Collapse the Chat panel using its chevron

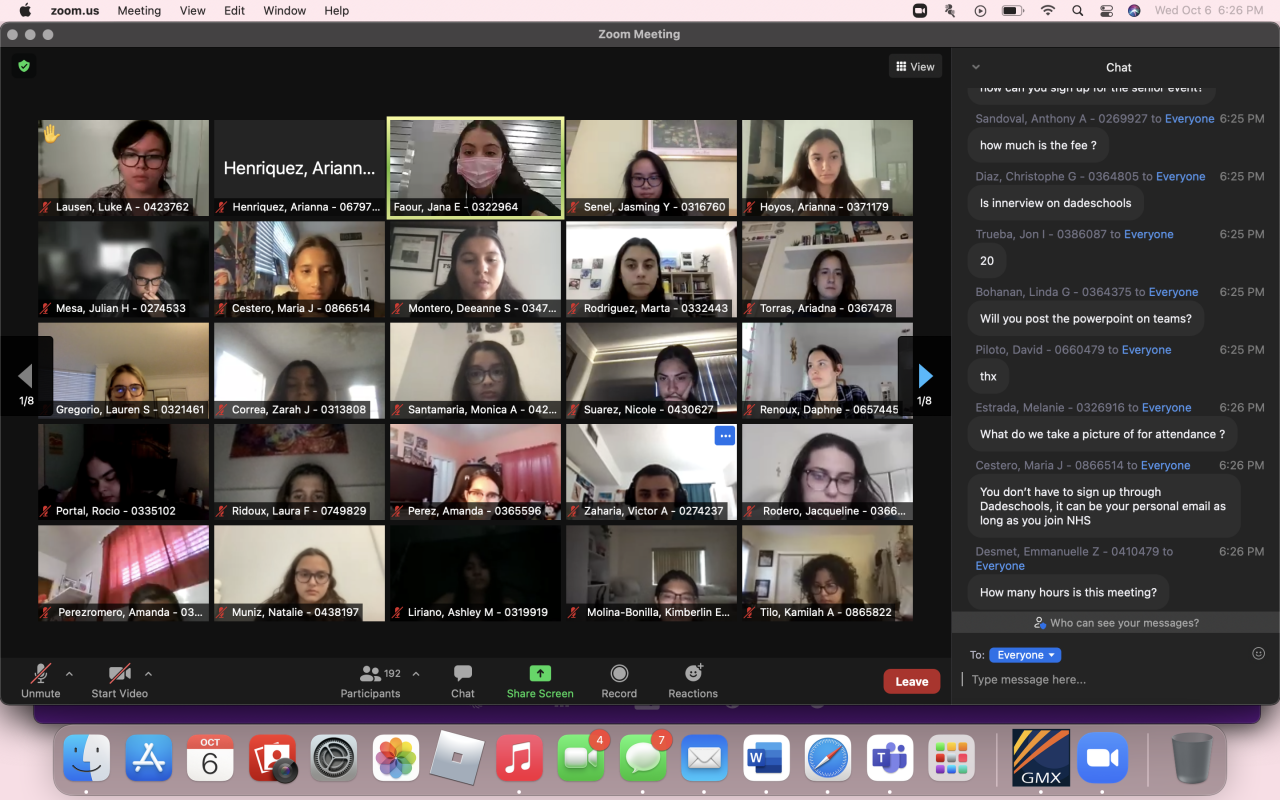(976, 67)
